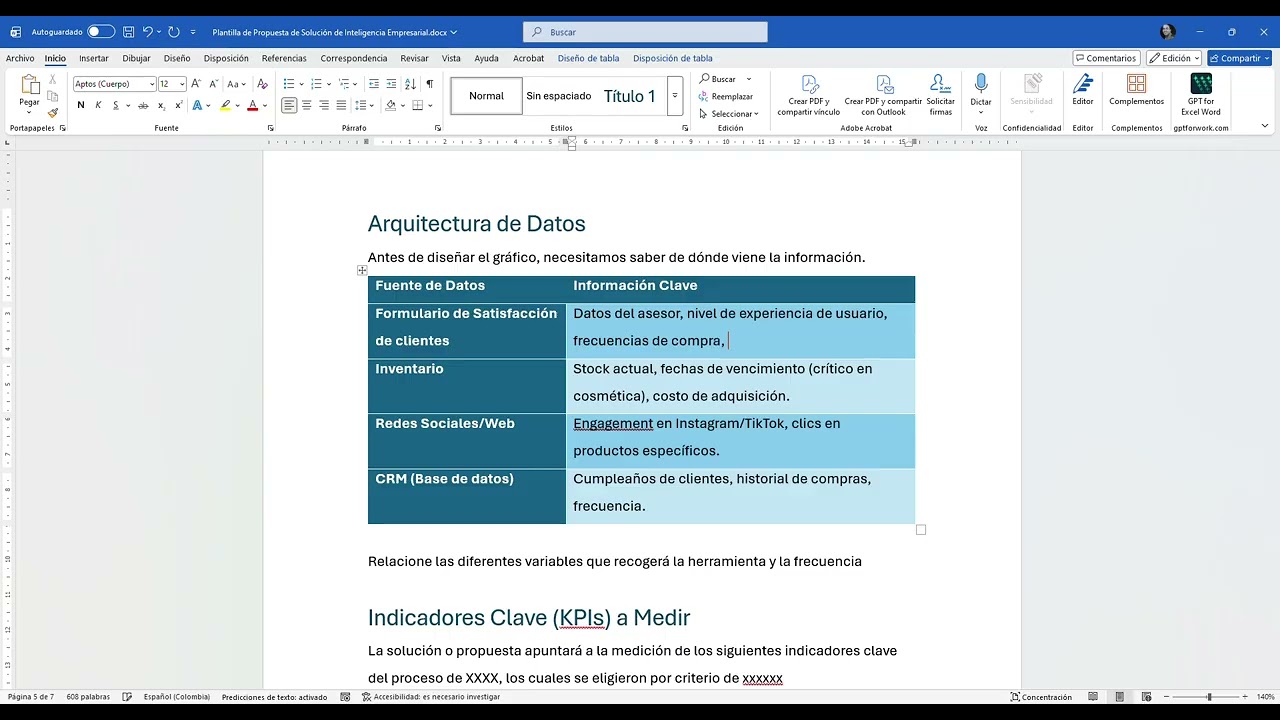Apply the yellow text highlight color

click(x=226, y=106)
